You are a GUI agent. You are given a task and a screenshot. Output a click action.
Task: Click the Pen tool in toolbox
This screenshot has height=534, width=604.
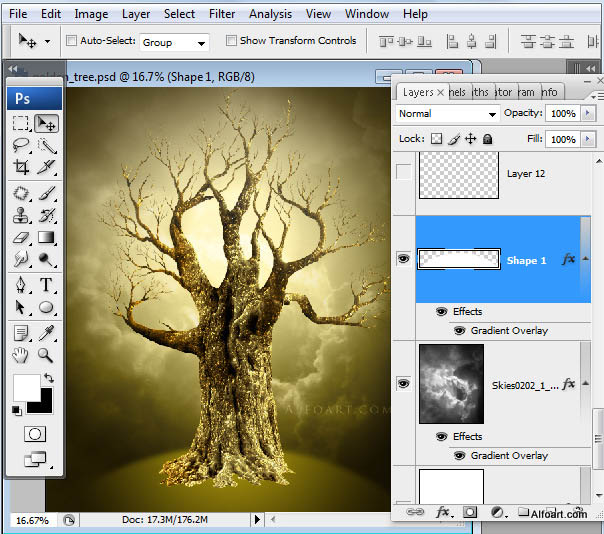pyautogui.click(x=21, y=285)
